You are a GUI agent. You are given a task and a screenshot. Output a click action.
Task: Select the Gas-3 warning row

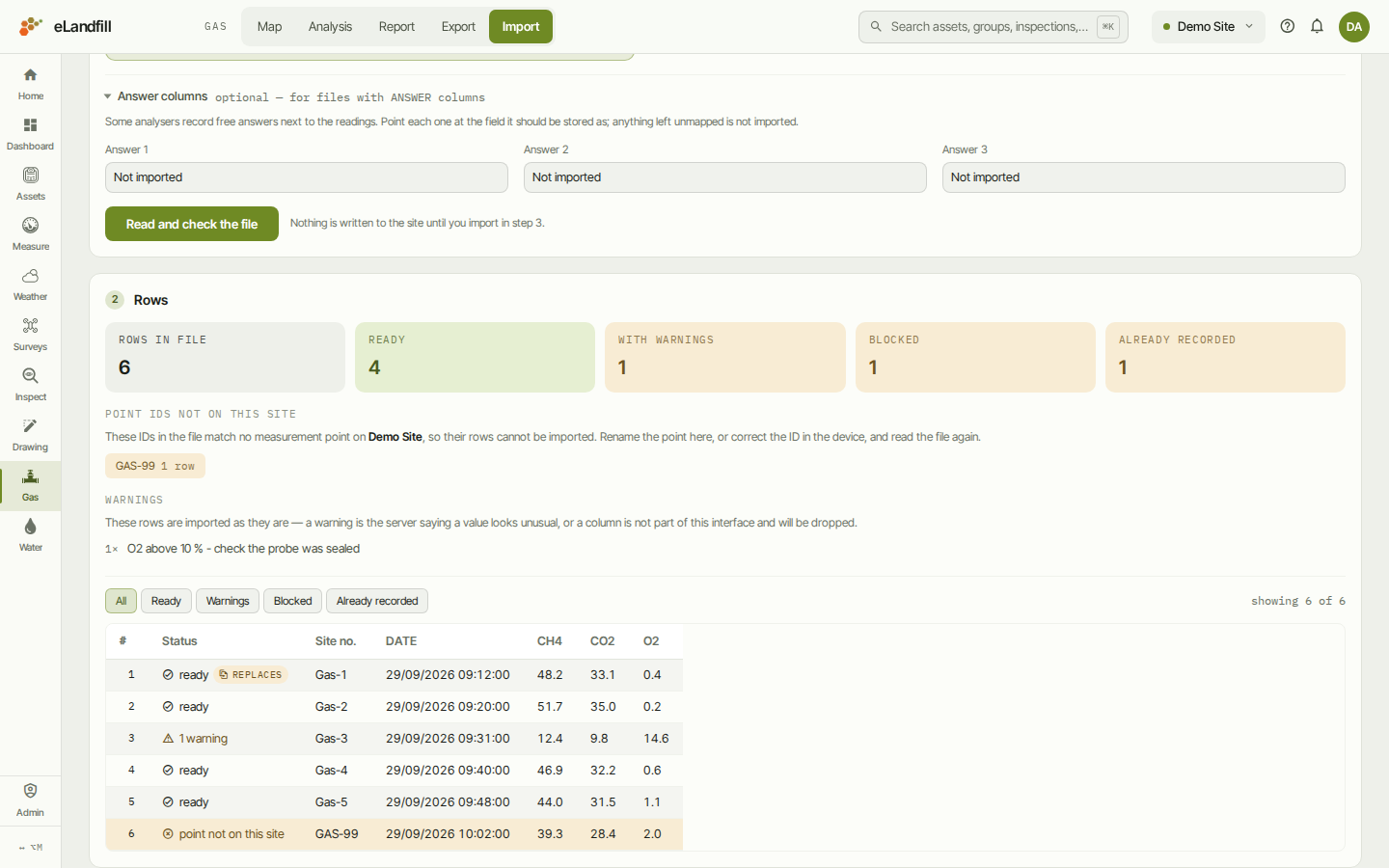coord(395,739)
